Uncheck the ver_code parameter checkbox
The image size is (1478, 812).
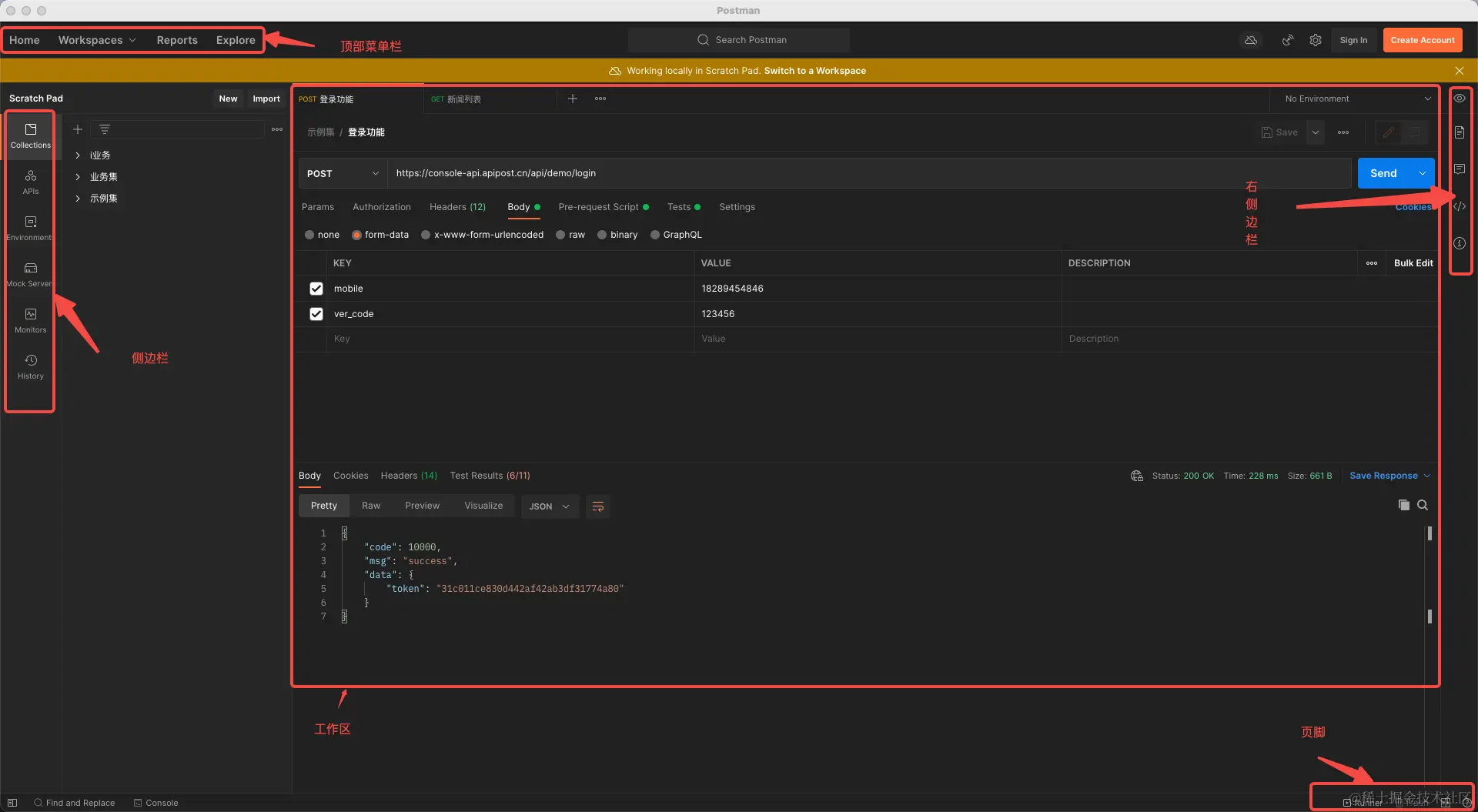tap(316, 314)
